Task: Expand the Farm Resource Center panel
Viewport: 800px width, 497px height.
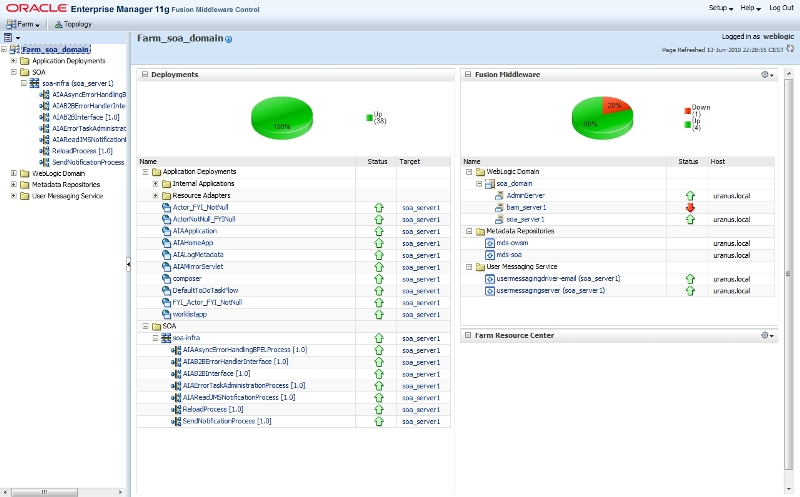Action: click(468, 335)
